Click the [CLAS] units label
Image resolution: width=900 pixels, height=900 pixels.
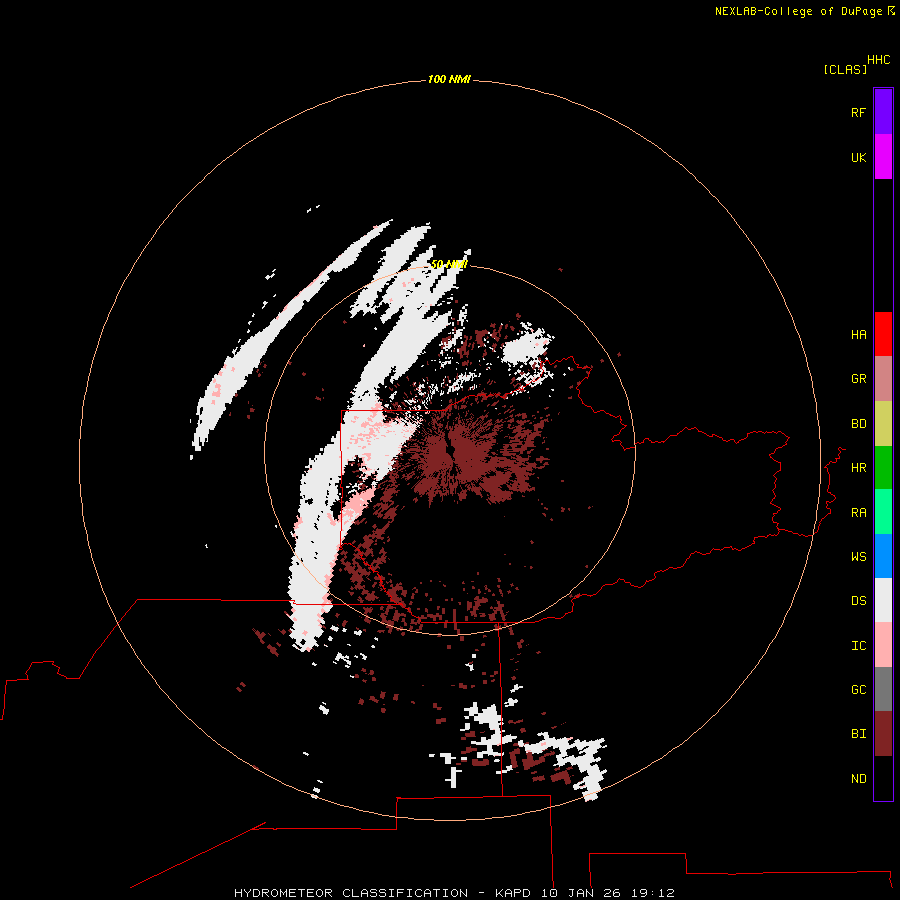[x=845, y=69]
